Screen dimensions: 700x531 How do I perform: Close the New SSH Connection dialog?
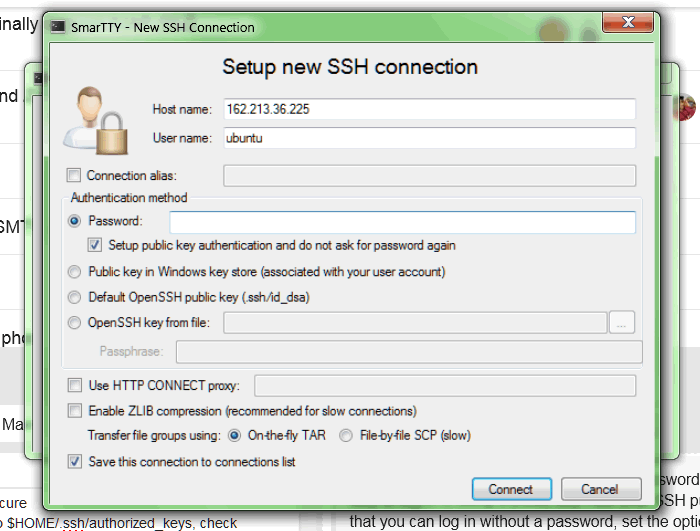point(628,22)
